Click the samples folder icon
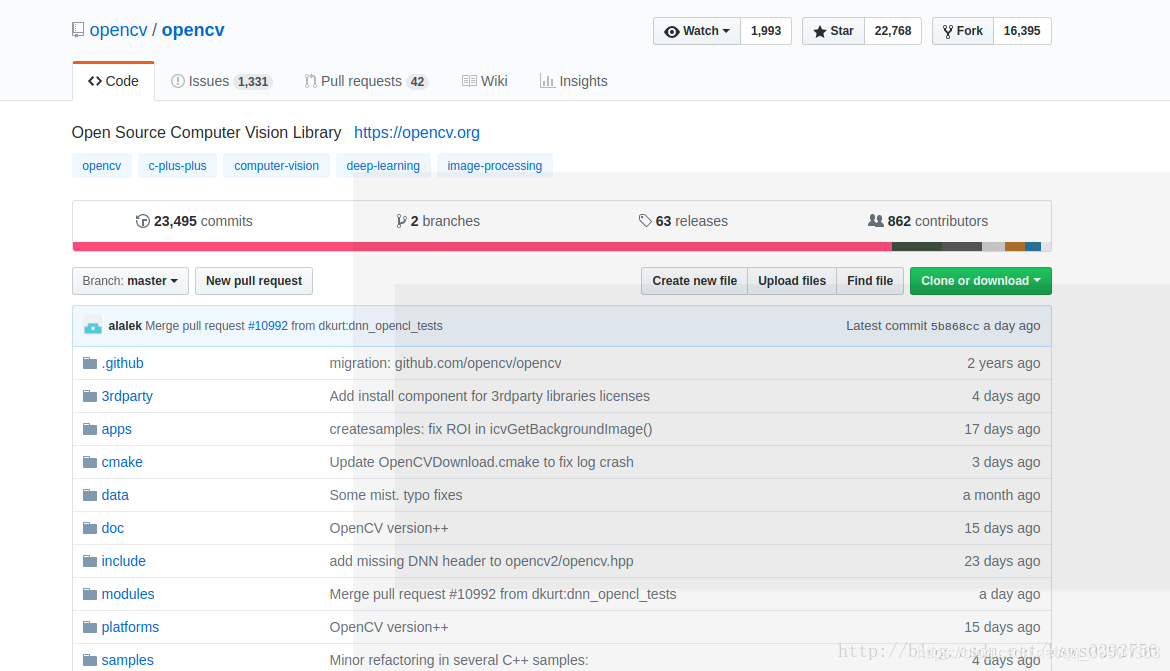The image size is (1170, 671). [90, 660]
